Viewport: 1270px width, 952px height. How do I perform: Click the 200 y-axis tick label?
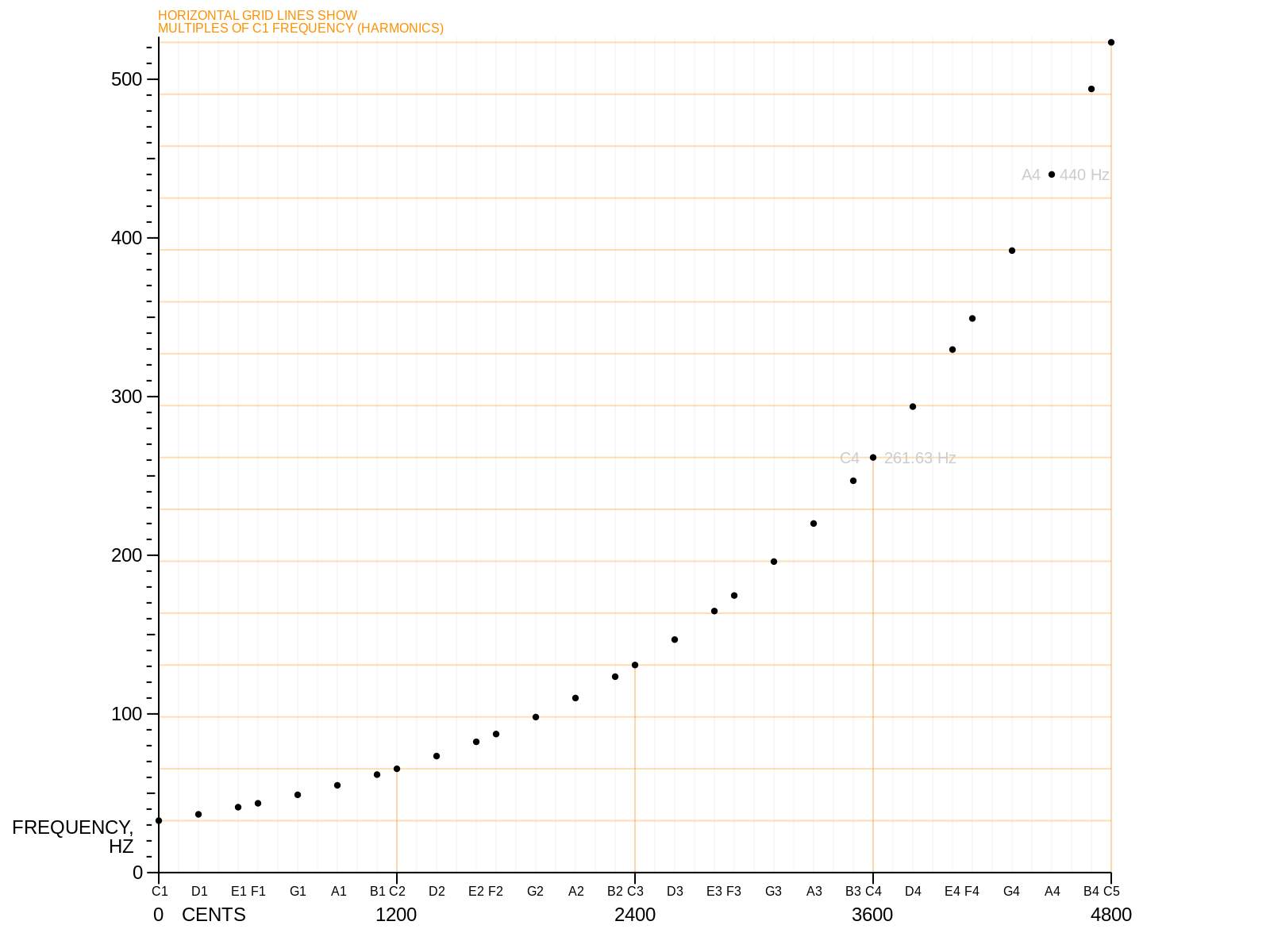pos(126,555)
